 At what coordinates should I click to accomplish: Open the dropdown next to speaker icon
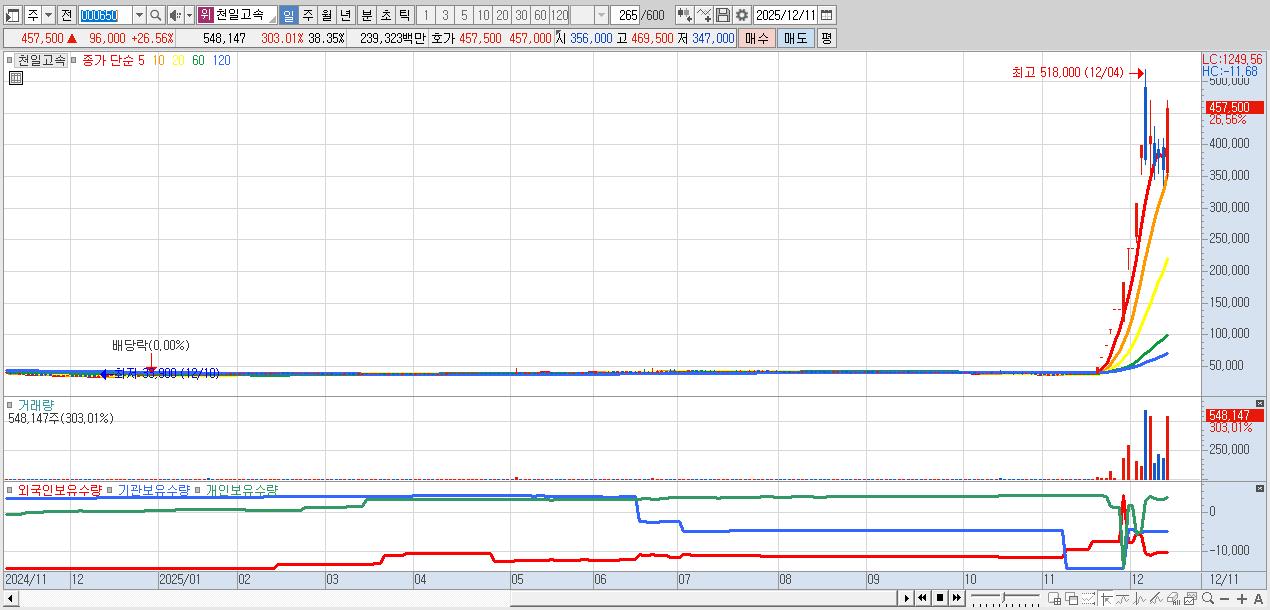[x=188, y=15]
